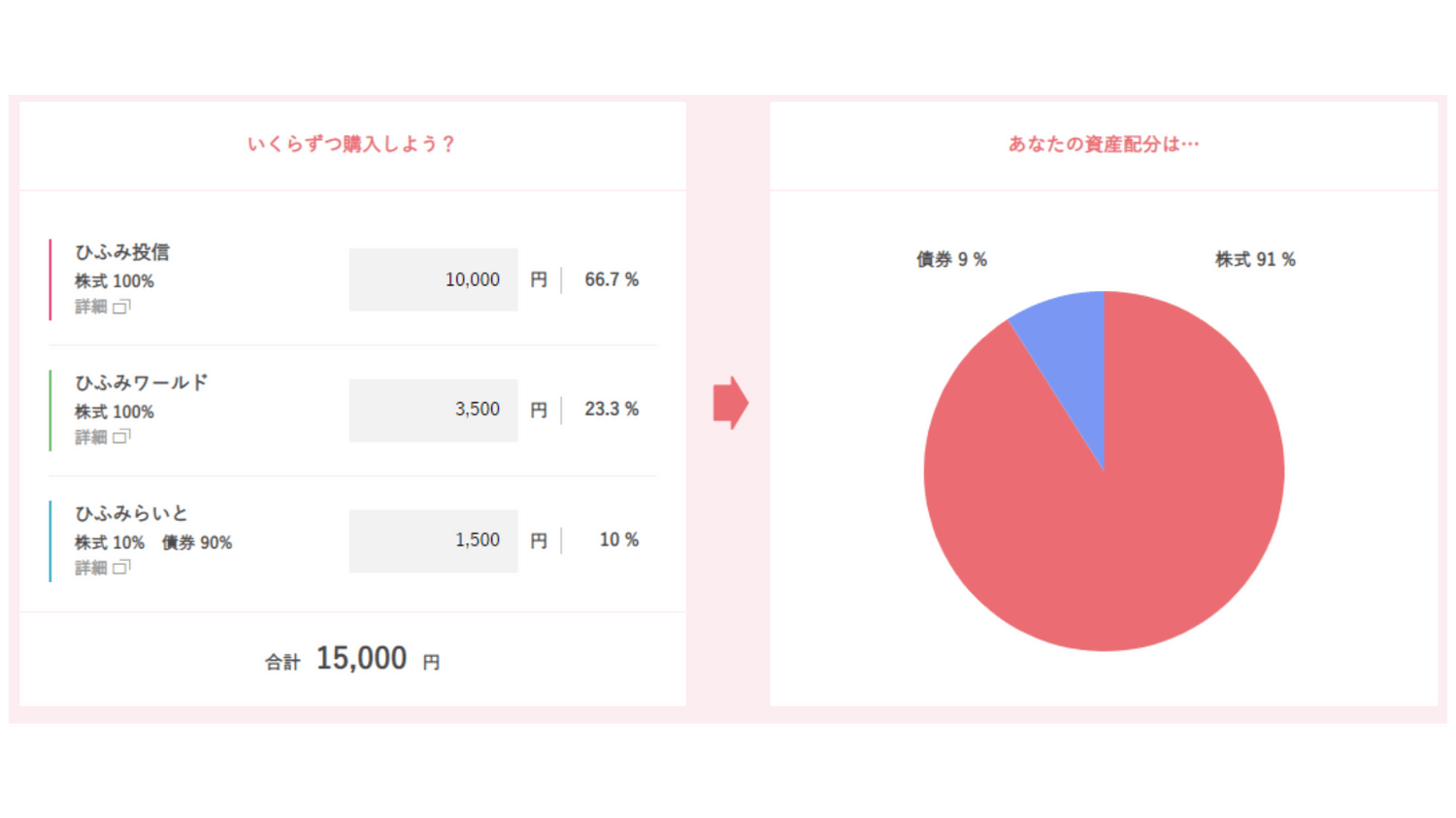1456x818 pixels.
Task: Open the 詳細 text link for ひふみらいと
Action: click(x=91, y=568)
